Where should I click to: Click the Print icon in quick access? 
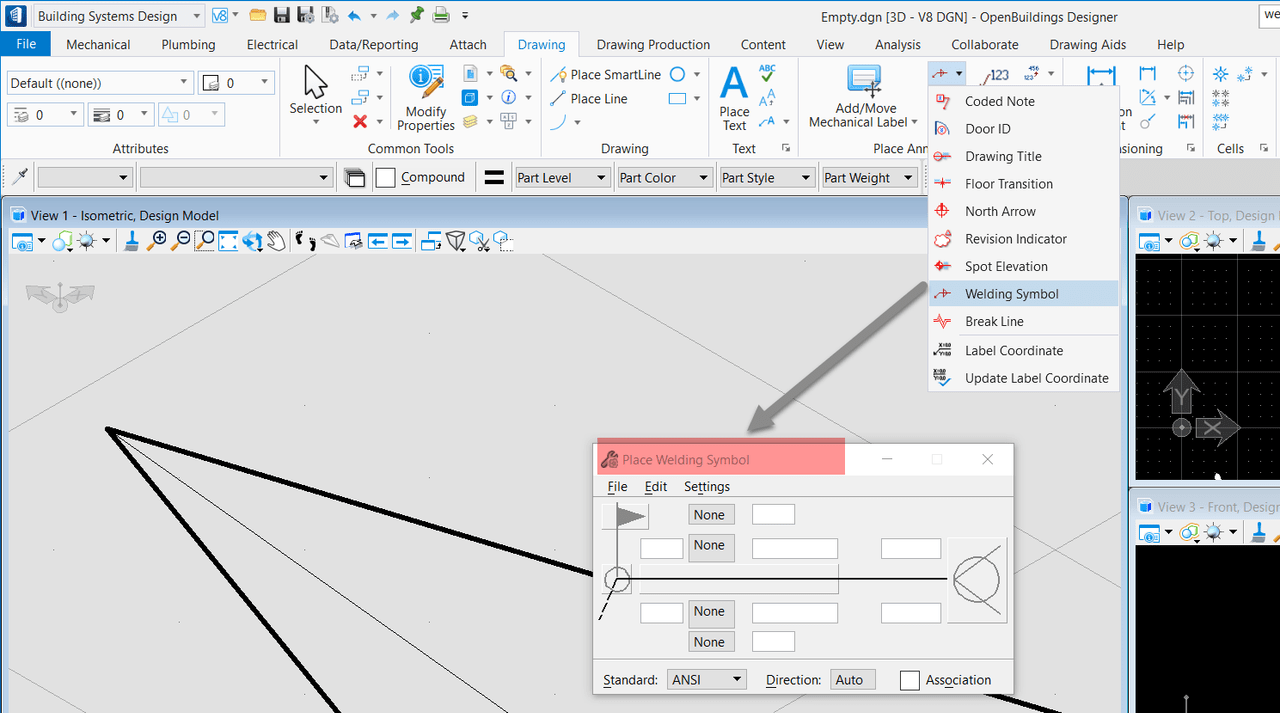pyautogui.click(x=441, y=16)
